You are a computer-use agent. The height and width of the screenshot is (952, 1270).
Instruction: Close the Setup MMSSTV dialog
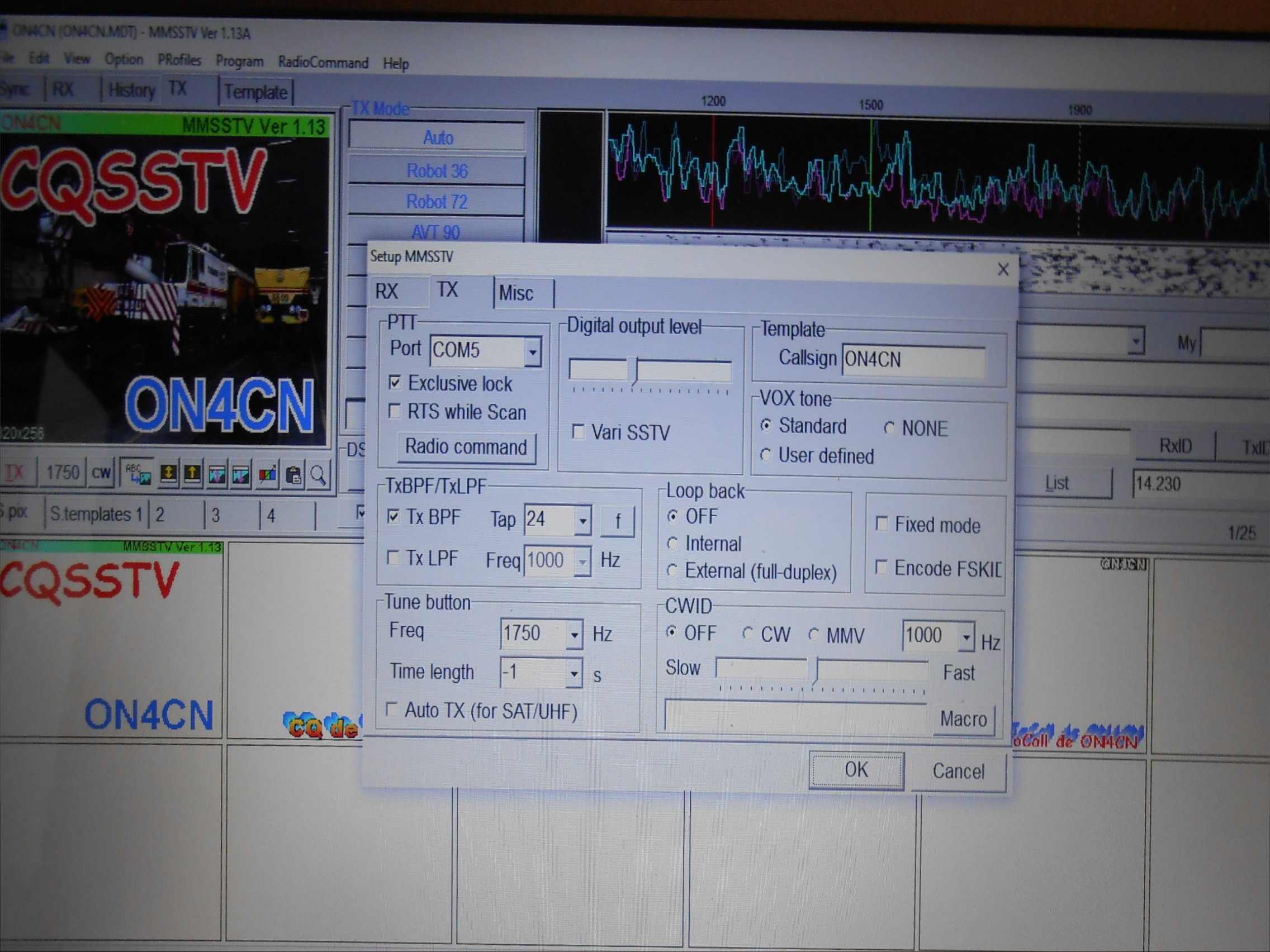[1003, 269]
